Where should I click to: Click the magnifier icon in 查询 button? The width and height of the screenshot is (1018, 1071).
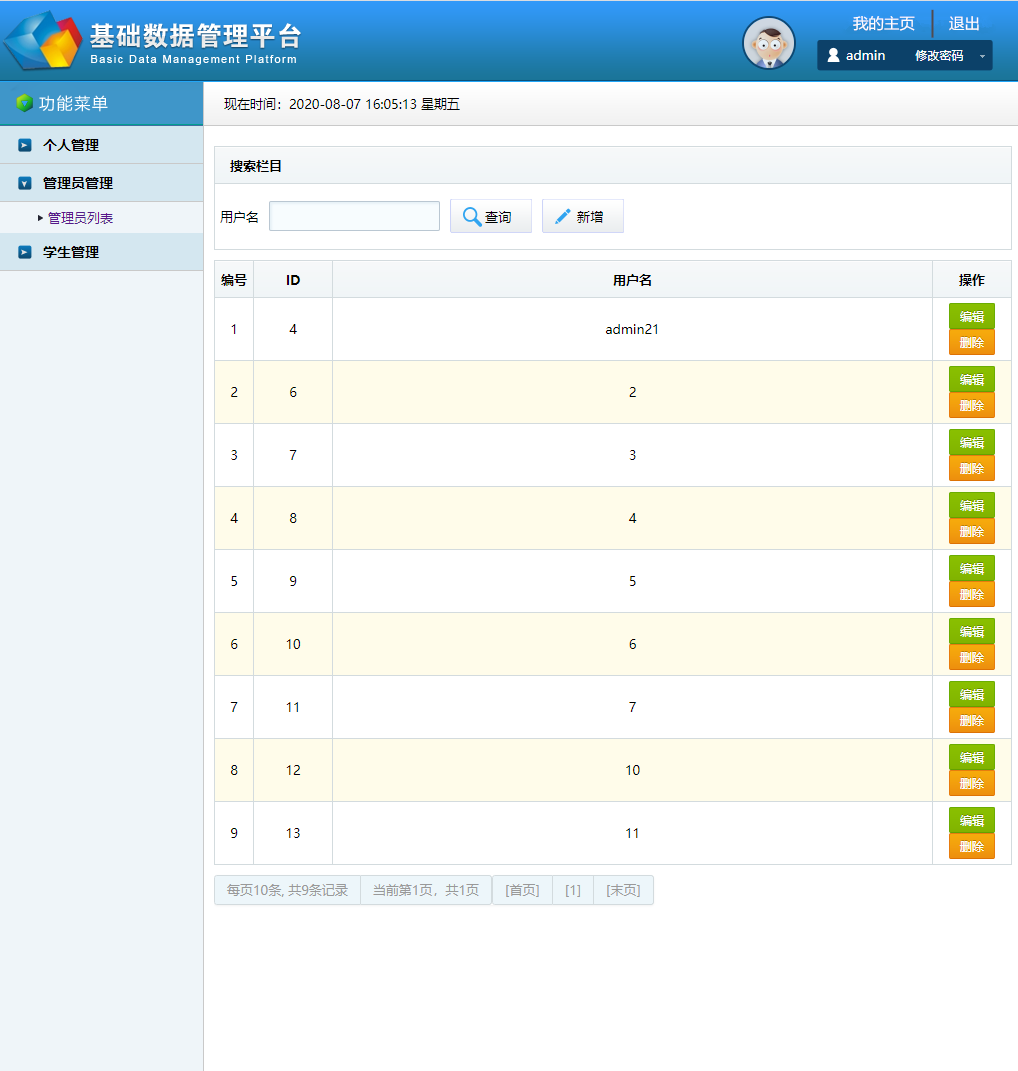click(x=471, y=216)
